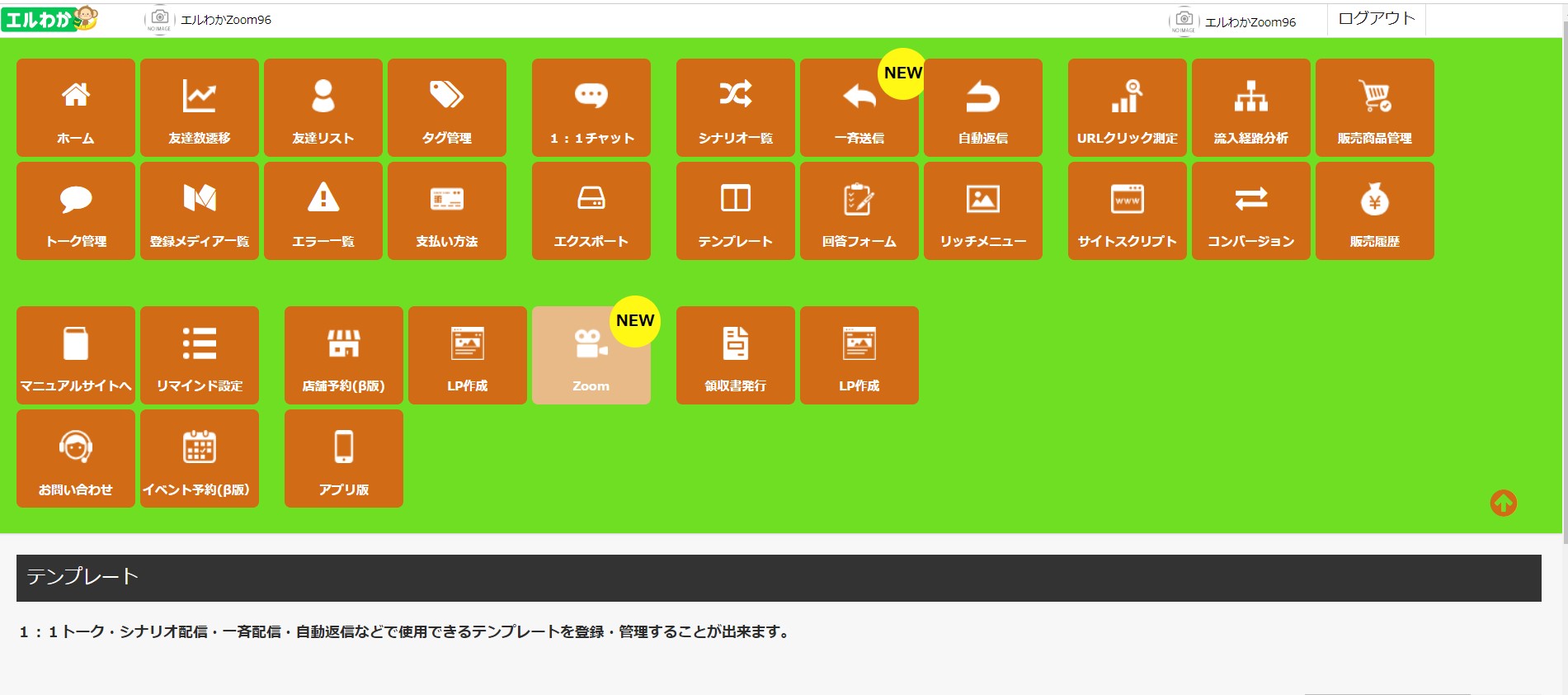The image size is (1568, 695).
Task: Click the left エルわかZoom96 account name
Action: (x=226, y=20)
